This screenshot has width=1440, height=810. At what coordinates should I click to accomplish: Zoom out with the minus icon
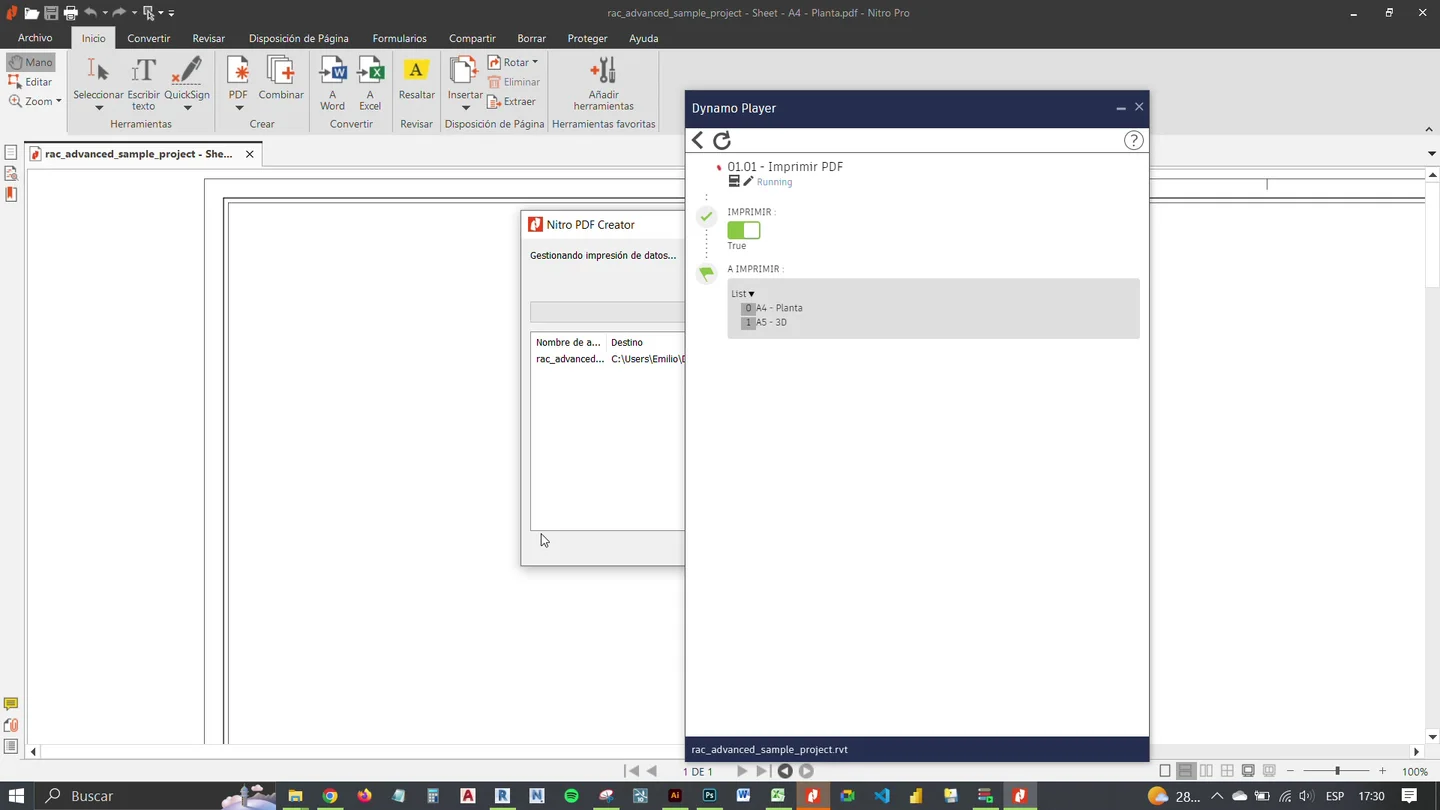point(1290,771)
